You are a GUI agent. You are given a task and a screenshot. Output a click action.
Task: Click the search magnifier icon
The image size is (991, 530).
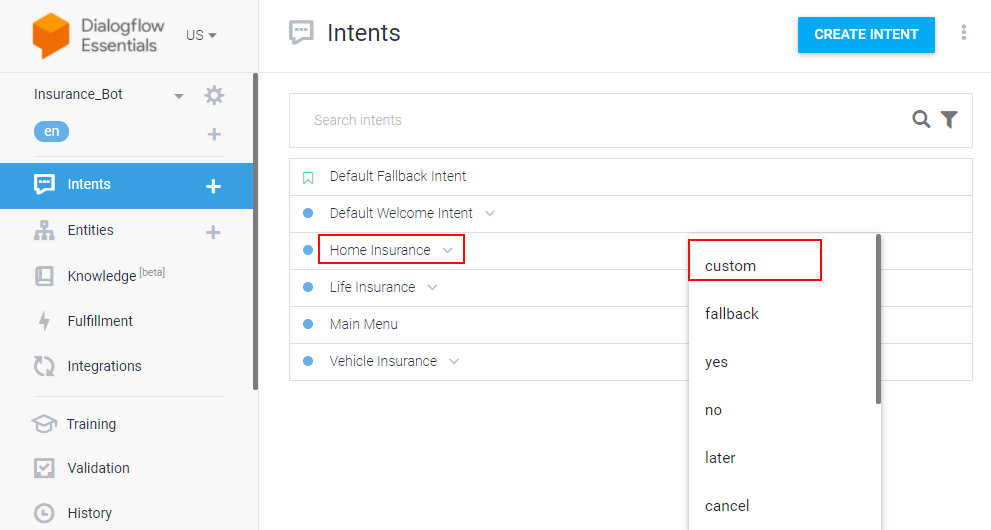point(921,119)
